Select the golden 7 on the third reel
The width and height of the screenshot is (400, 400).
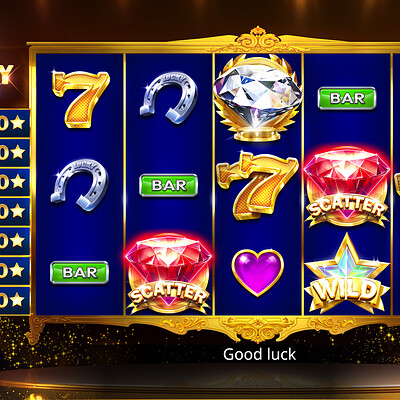point(257,185)
